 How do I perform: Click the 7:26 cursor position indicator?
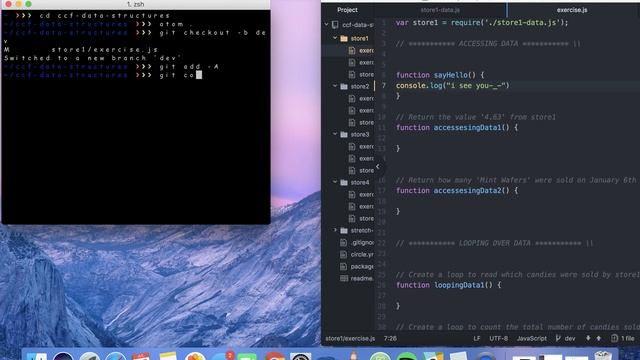[390, 338]
